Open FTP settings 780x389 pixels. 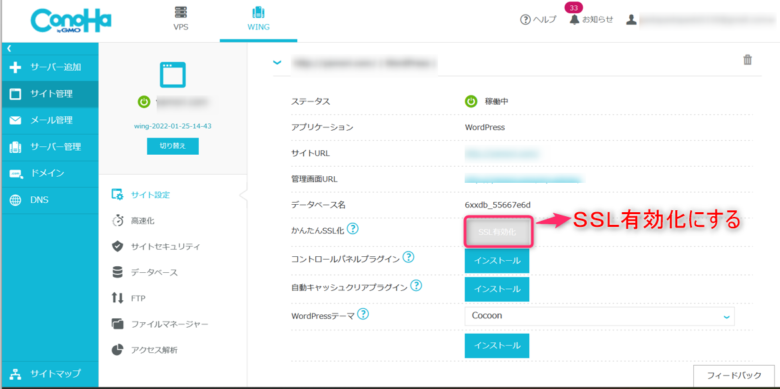point(128,298)
